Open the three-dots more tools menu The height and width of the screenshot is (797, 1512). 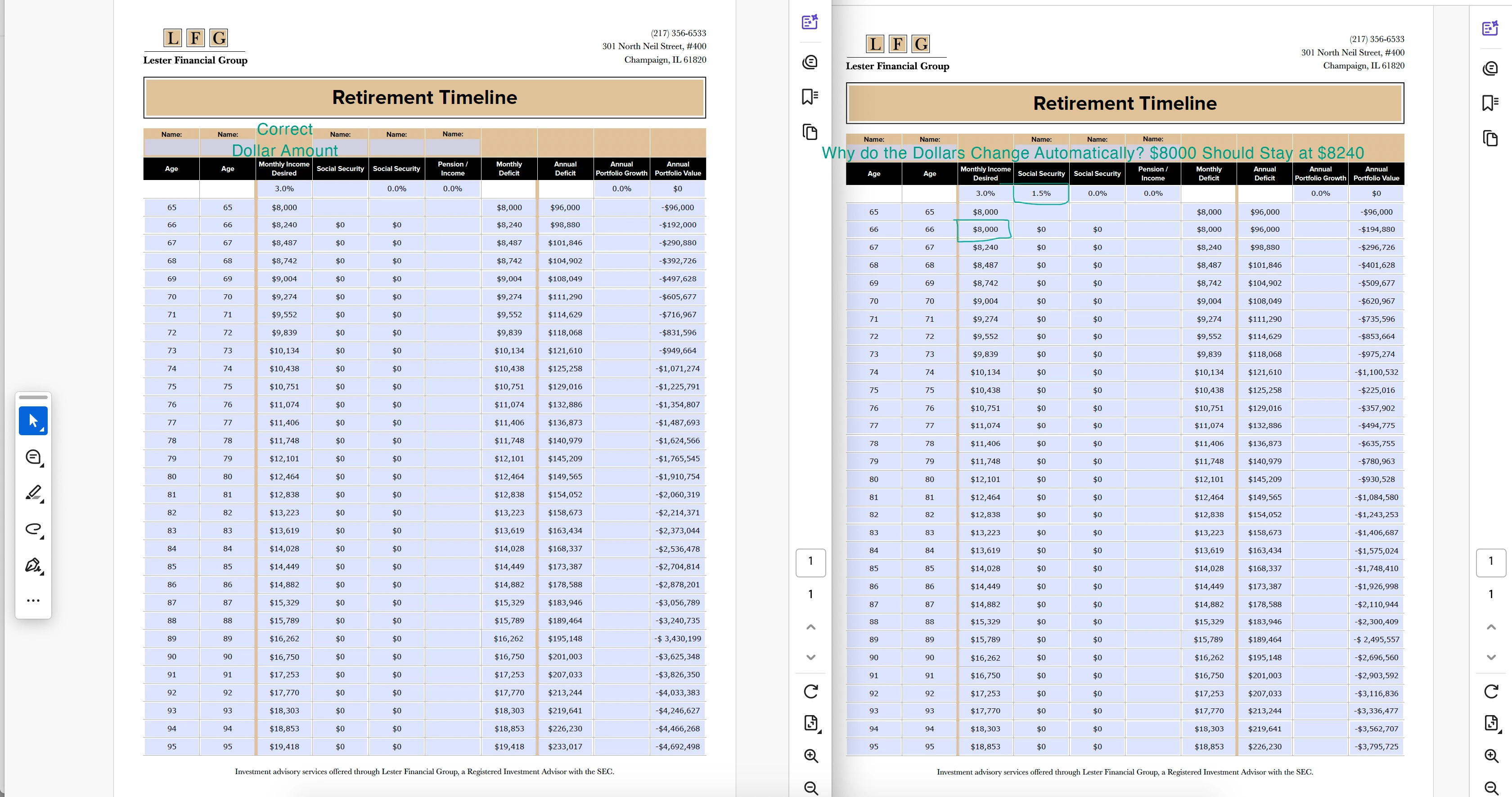click(33, 600)
